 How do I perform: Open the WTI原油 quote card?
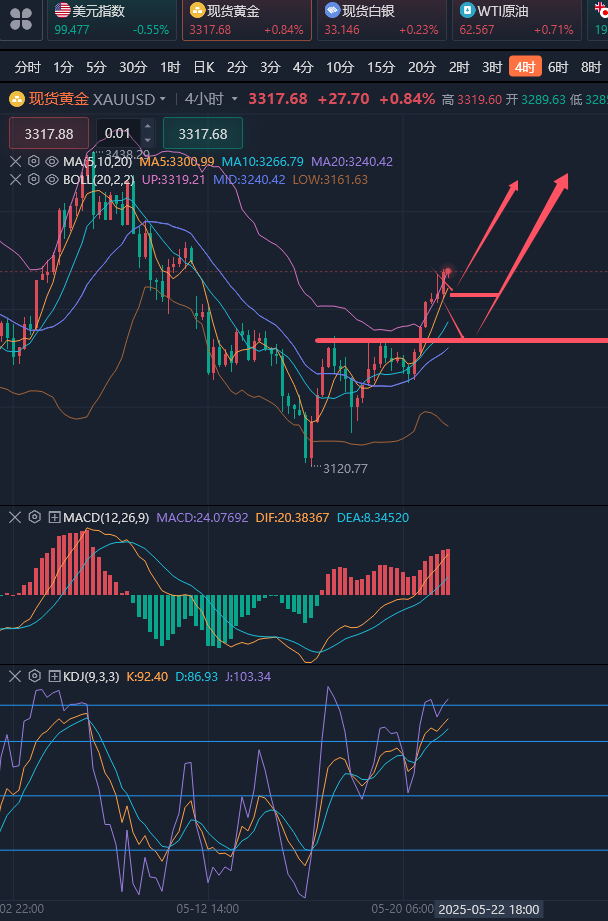click(517, 20)
